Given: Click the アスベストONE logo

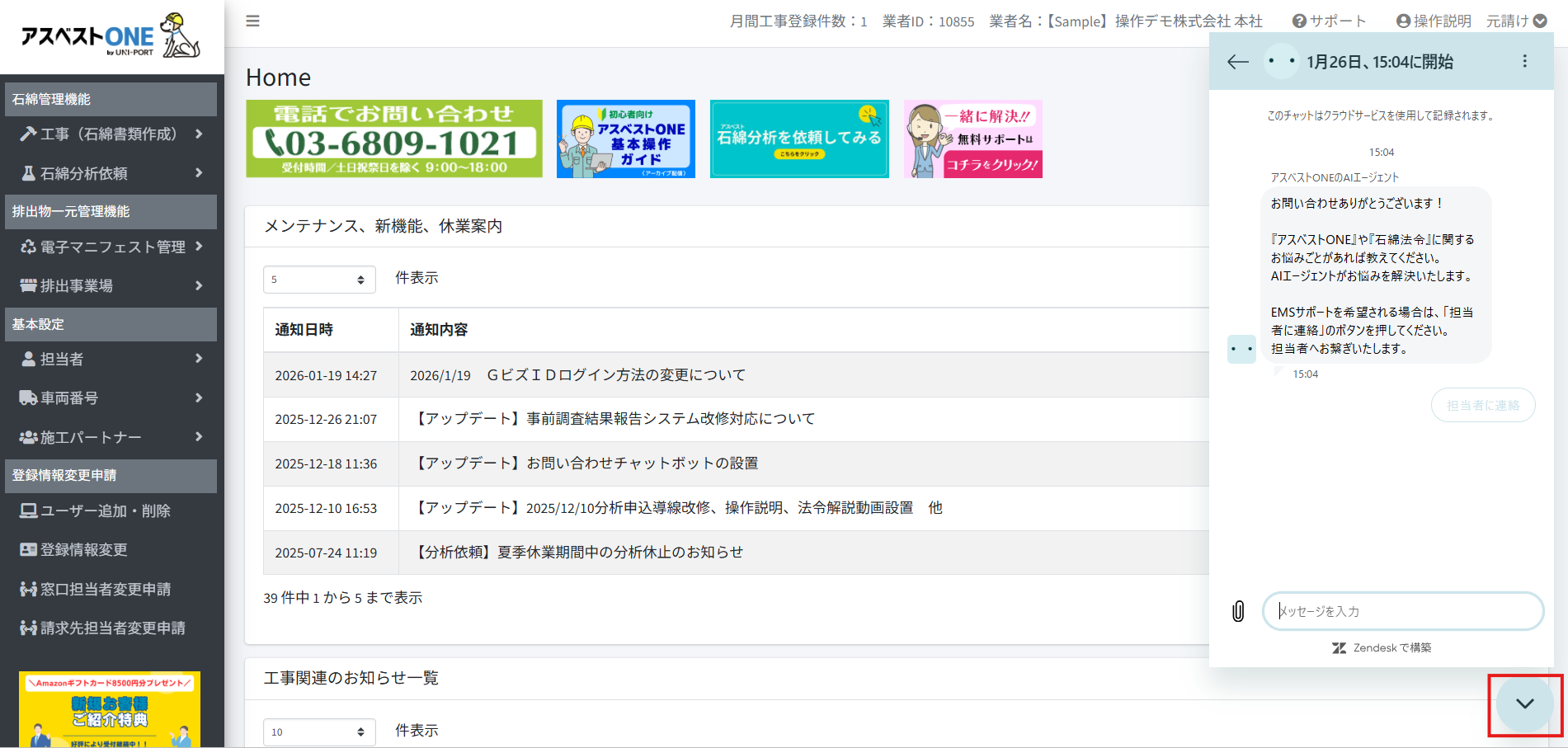Looking at the screenshot, I should click(x=111, y=37).
